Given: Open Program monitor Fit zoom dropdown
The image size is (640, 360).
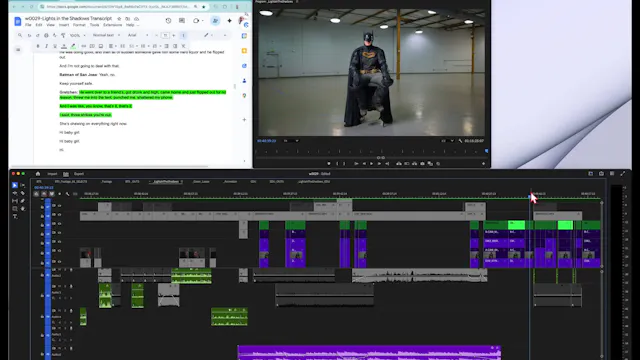Looking at the screenshot, I should pyautogui.click(x=291, y=141).
